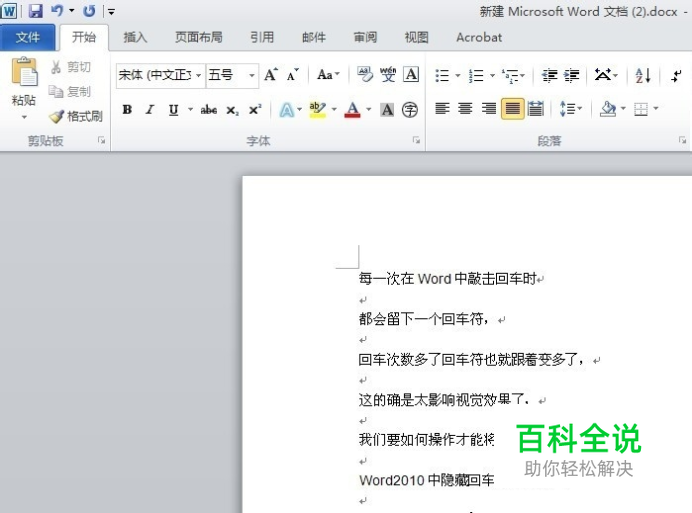The image size is (692, 513).
Task: Click the Bullets list icon
Action: [442, 75]
